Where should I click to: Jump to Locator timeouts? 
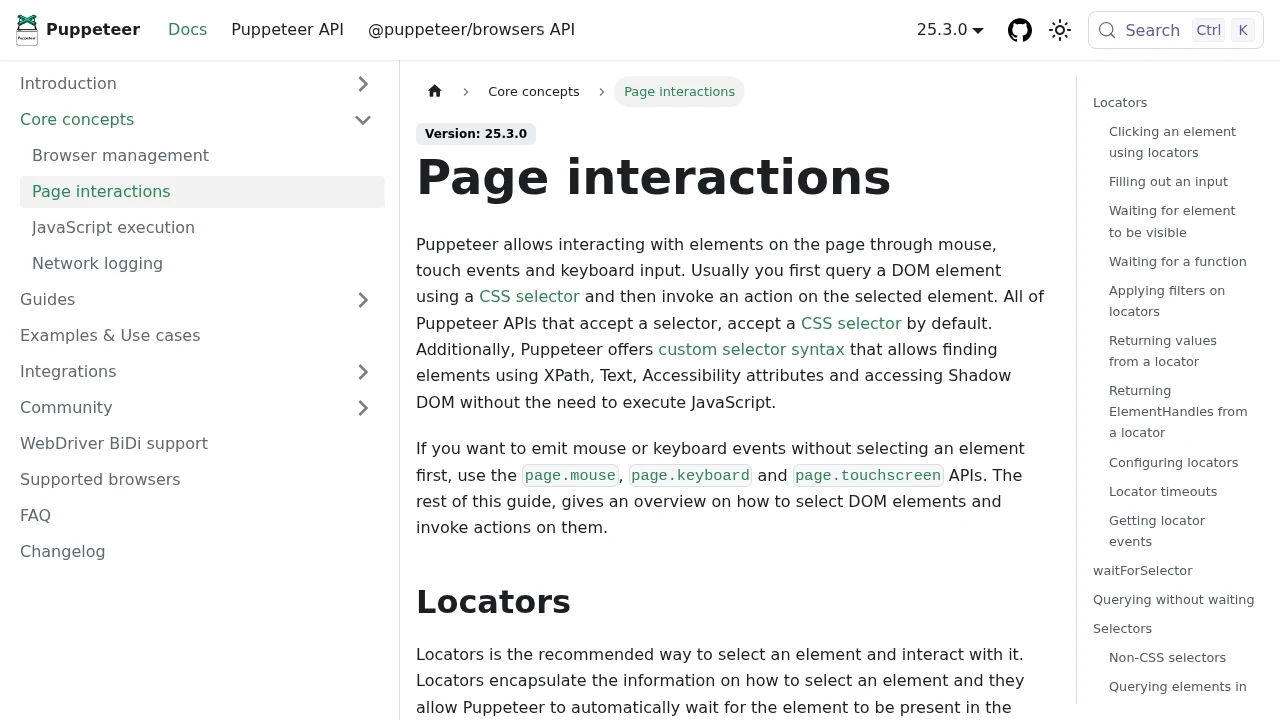pyautogui.click(x=1163, y=492)
